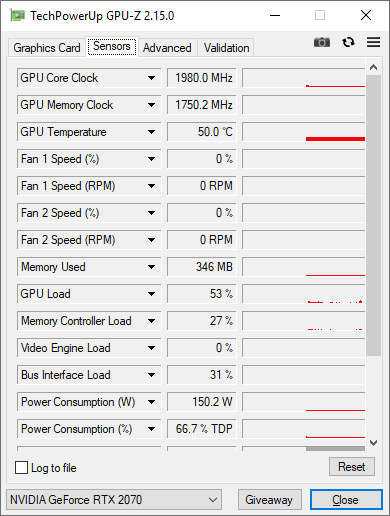390x516 pixels.
Task: Click the Reset button
Action: (x=352, y=467)
